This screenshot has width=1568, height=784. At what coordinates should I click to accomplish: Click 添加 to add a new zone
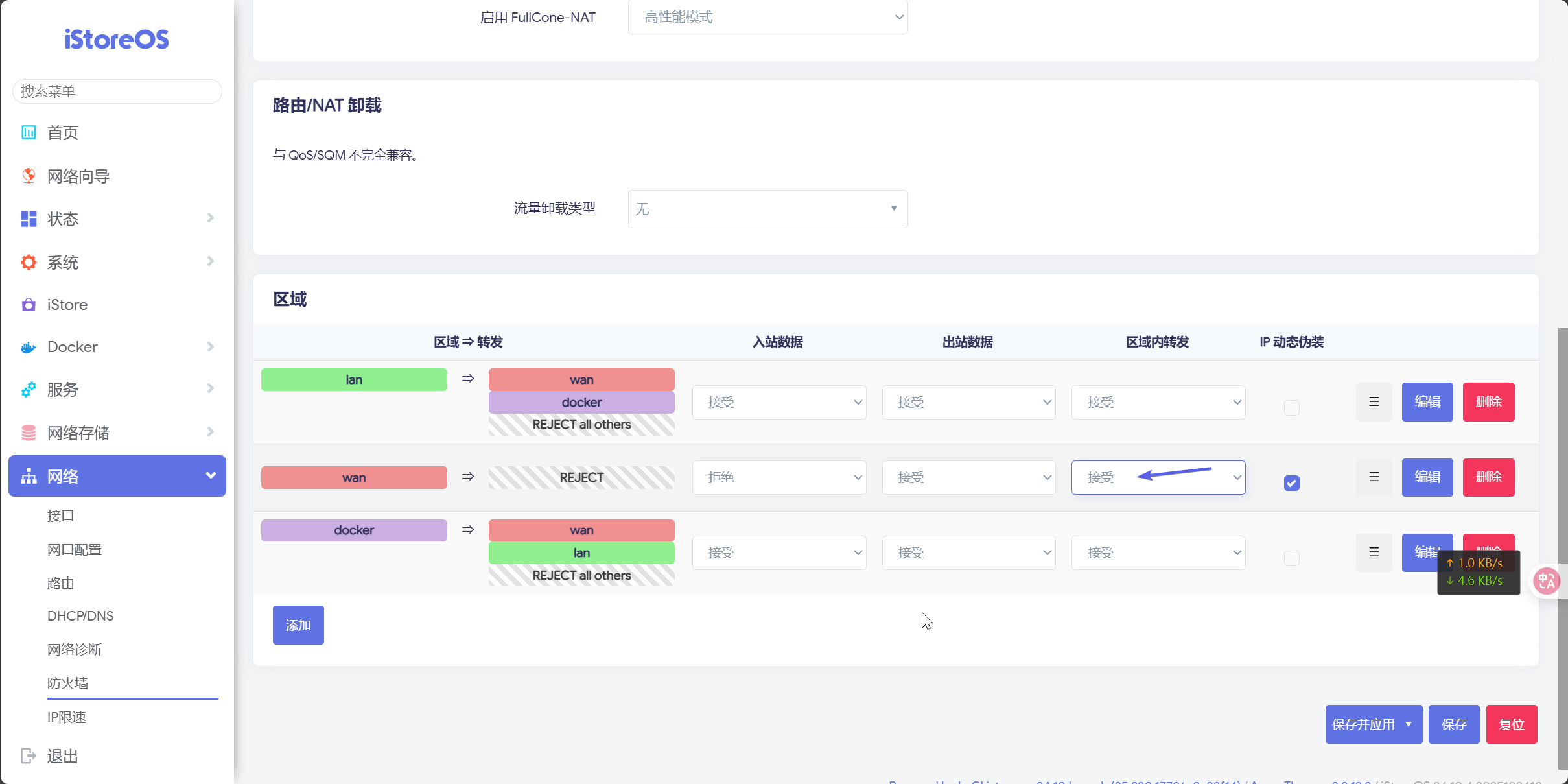298,624
